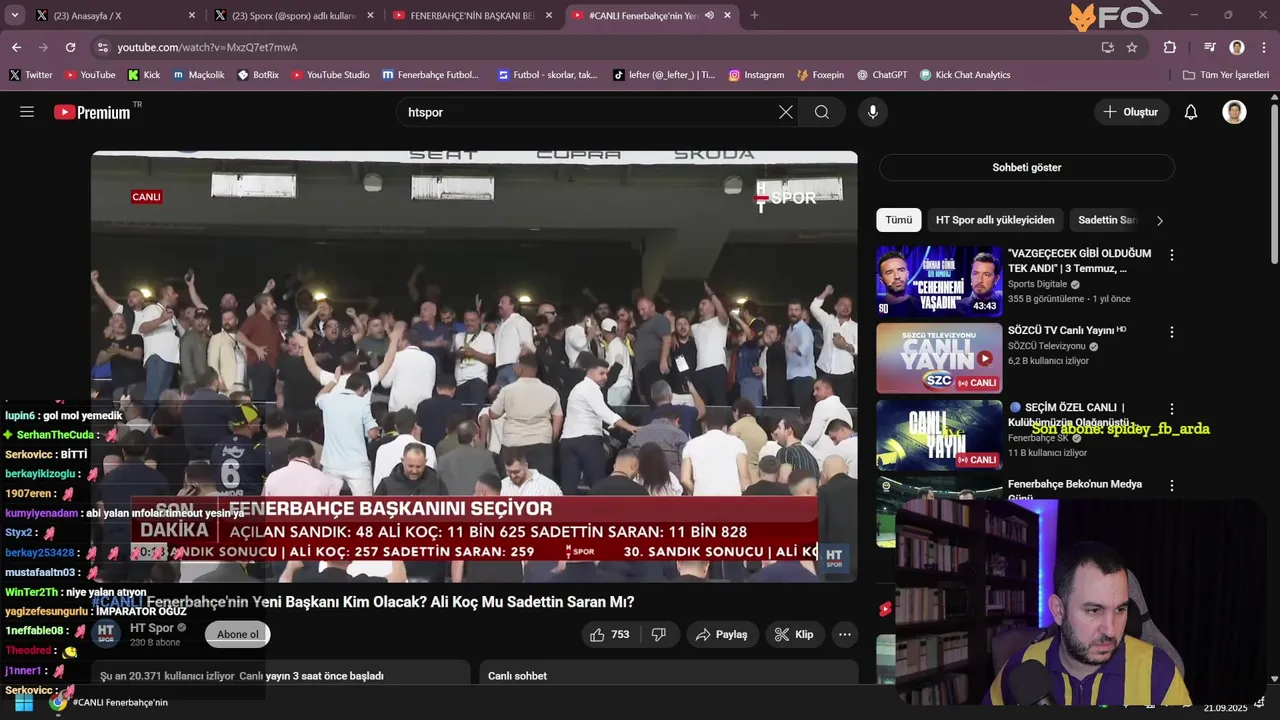The height and width of the screenshot is (720, 1280).
Task: Open Twitter bookmark
Action: point(31,75)
